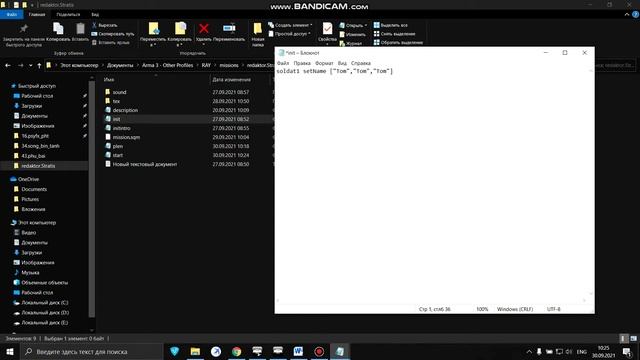The image size is (640, 360).
Task: Copy path of selected file
Action: (x=113, y=34)
